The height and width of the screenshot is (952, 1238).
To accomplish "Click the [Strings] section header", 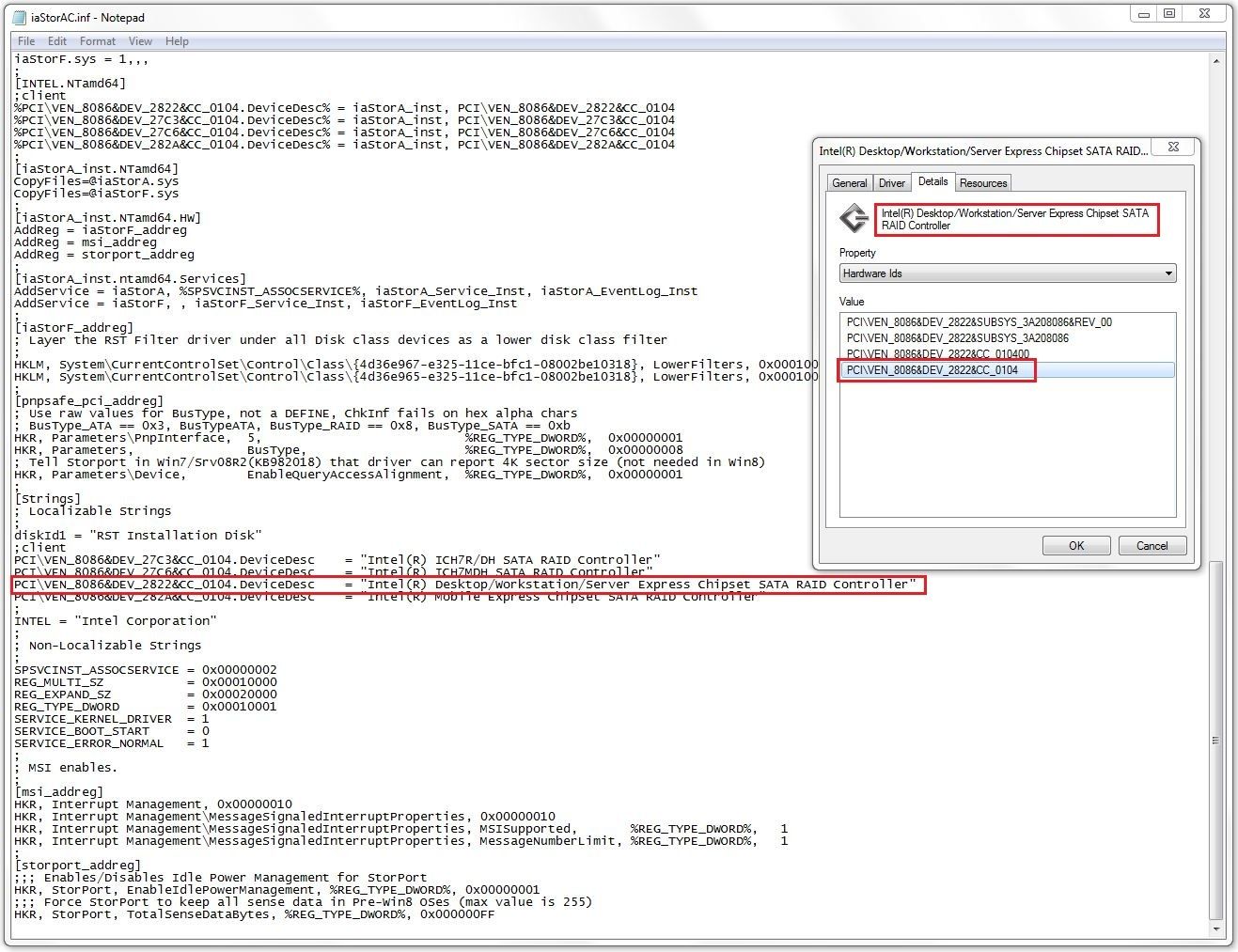I will (47, 499).
